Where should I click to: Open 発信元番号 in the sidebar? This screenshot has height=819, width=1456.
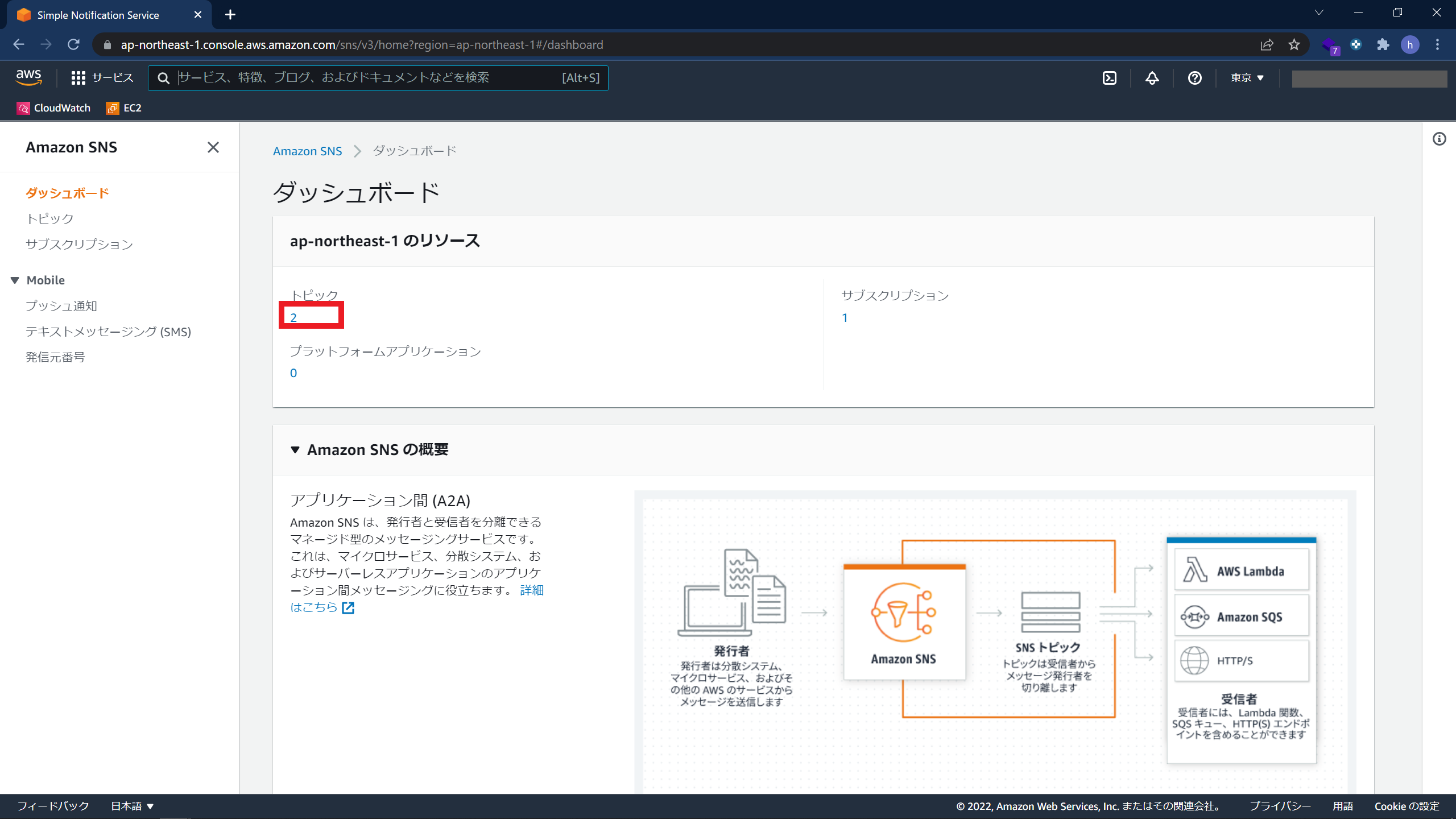click(55, 357)
